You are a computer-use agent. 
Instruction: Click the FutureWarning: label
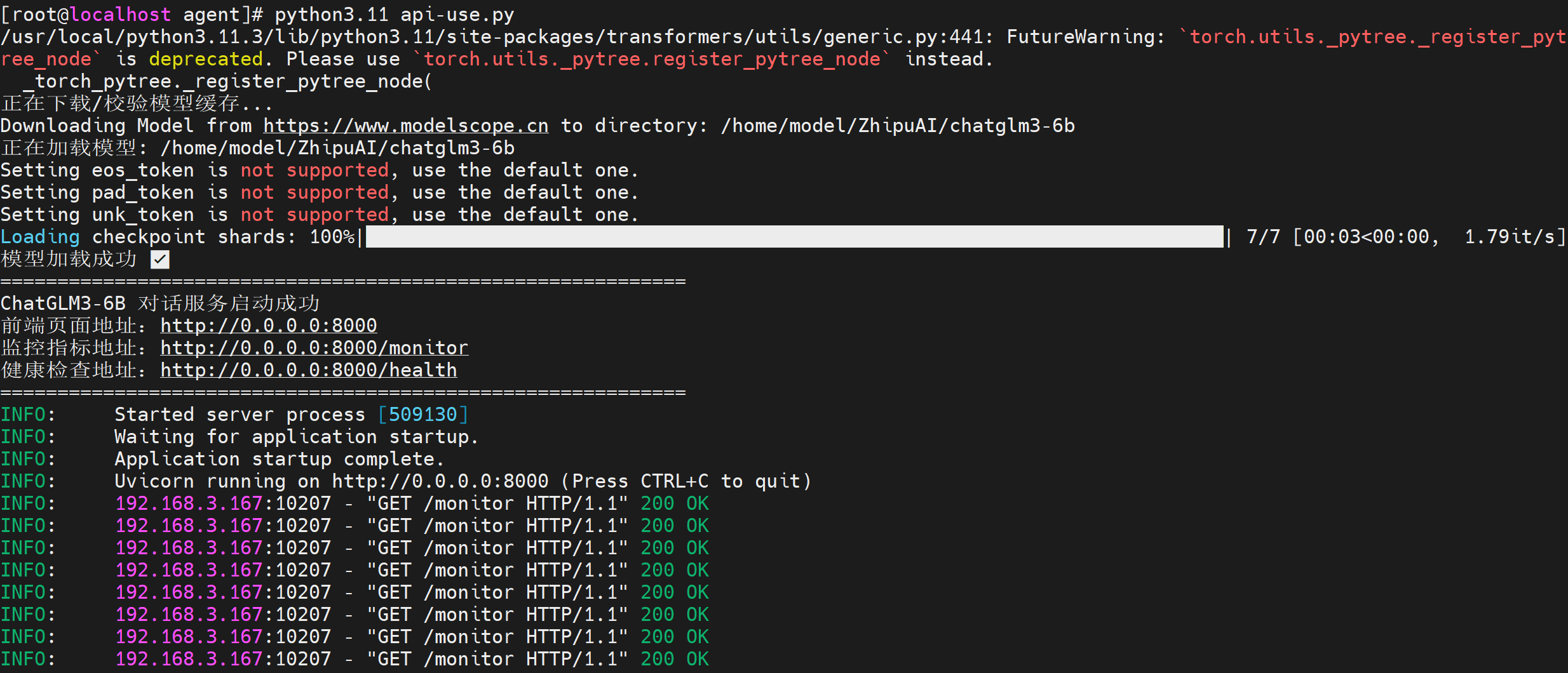tap(1086, 37)
